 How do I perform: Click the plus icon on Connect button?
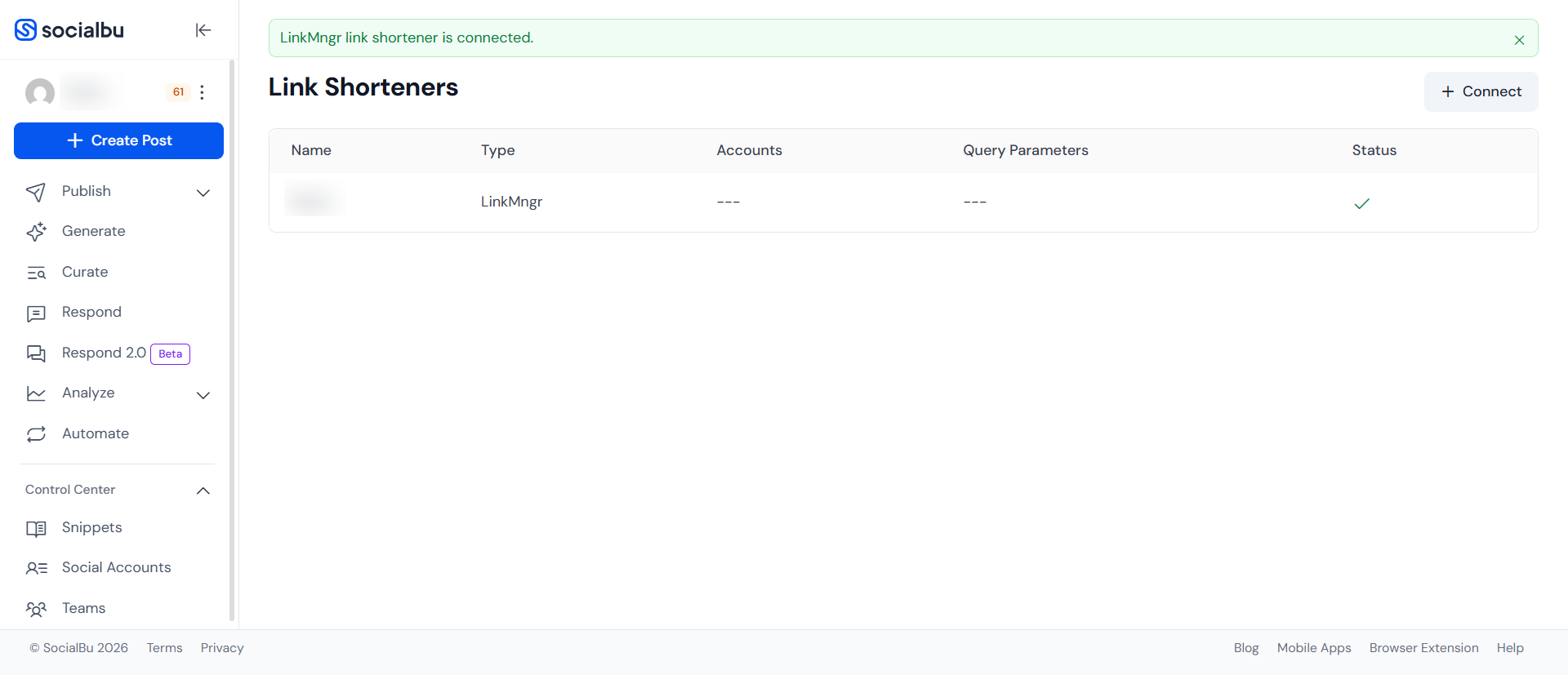point(1448,91)
